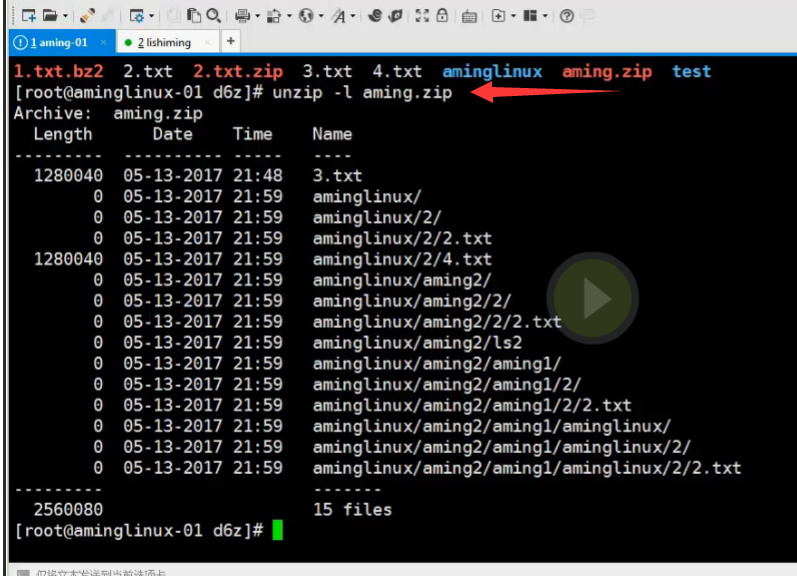Click the 1.txt.bz2 file name

58,72
